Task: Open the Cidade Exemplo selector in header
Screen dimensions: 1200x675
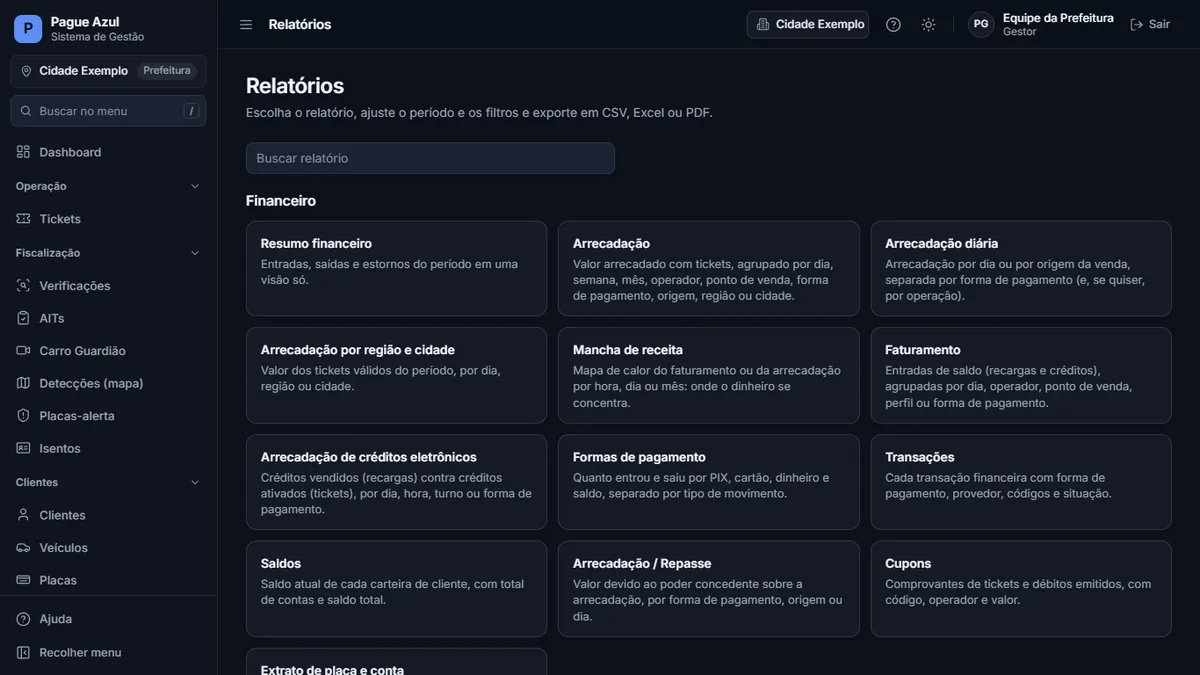Action: tap(808, 24)
